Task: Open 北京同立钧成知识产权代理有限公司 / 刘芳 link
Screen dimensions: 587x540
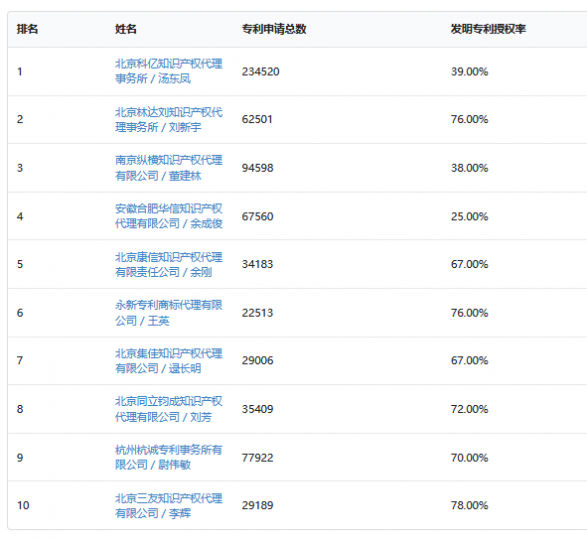Action: point(168,409)
